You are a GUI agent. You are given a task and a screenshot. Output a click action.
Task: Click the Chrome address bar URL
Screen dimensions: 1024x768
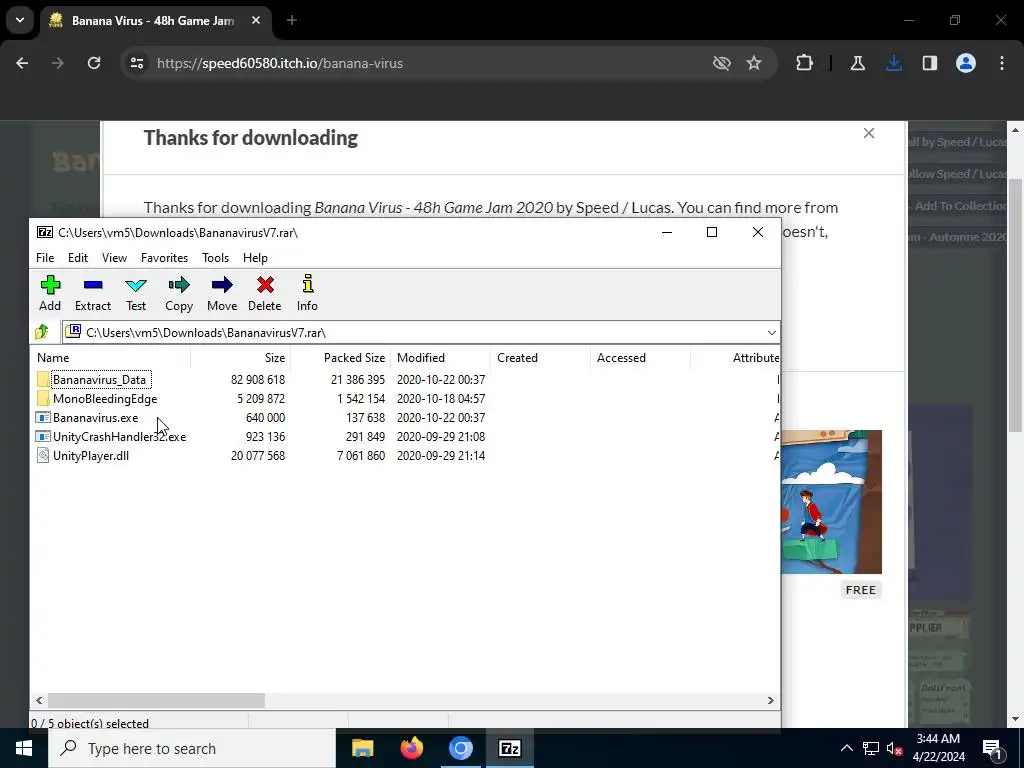280,63
